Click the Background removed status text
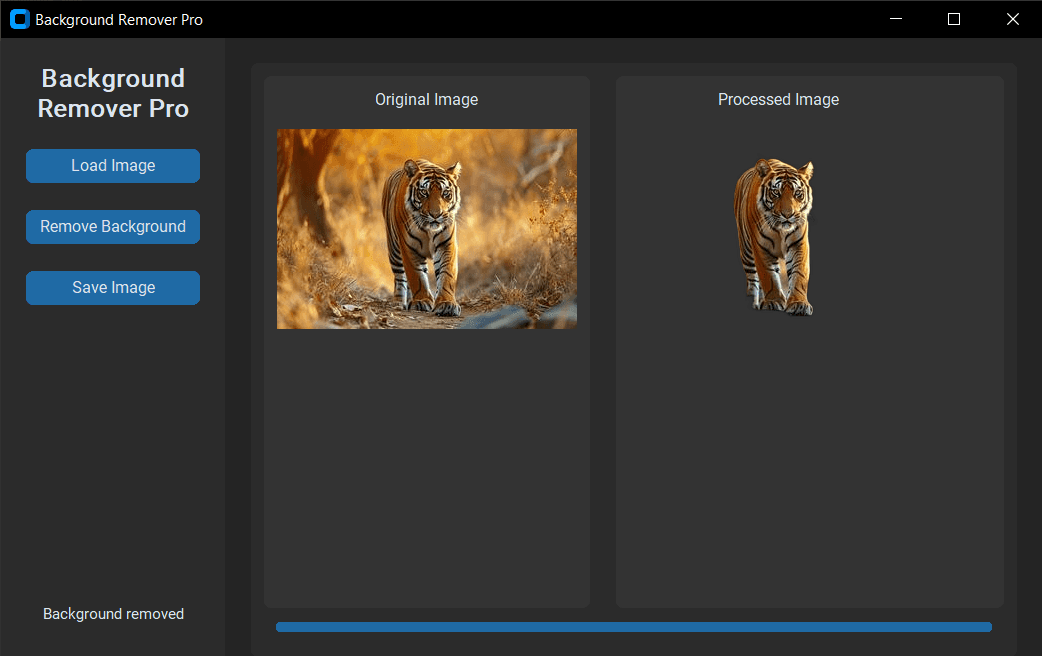Image resolution: width=1042 pixels, height=656 pixels. (x=112, y=613)
